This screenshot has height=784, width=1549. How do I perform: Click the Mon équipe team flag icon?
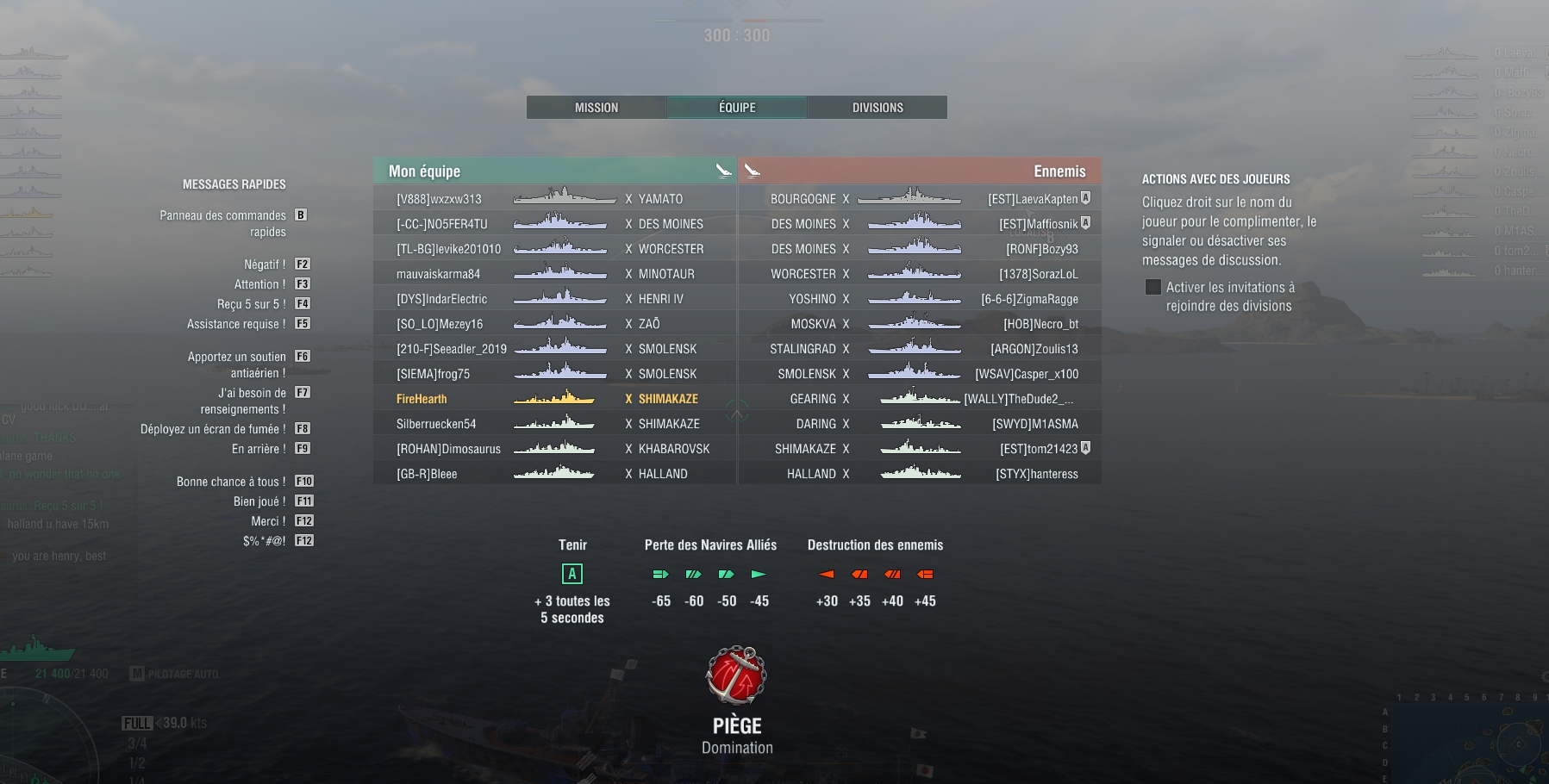(723, 171)
